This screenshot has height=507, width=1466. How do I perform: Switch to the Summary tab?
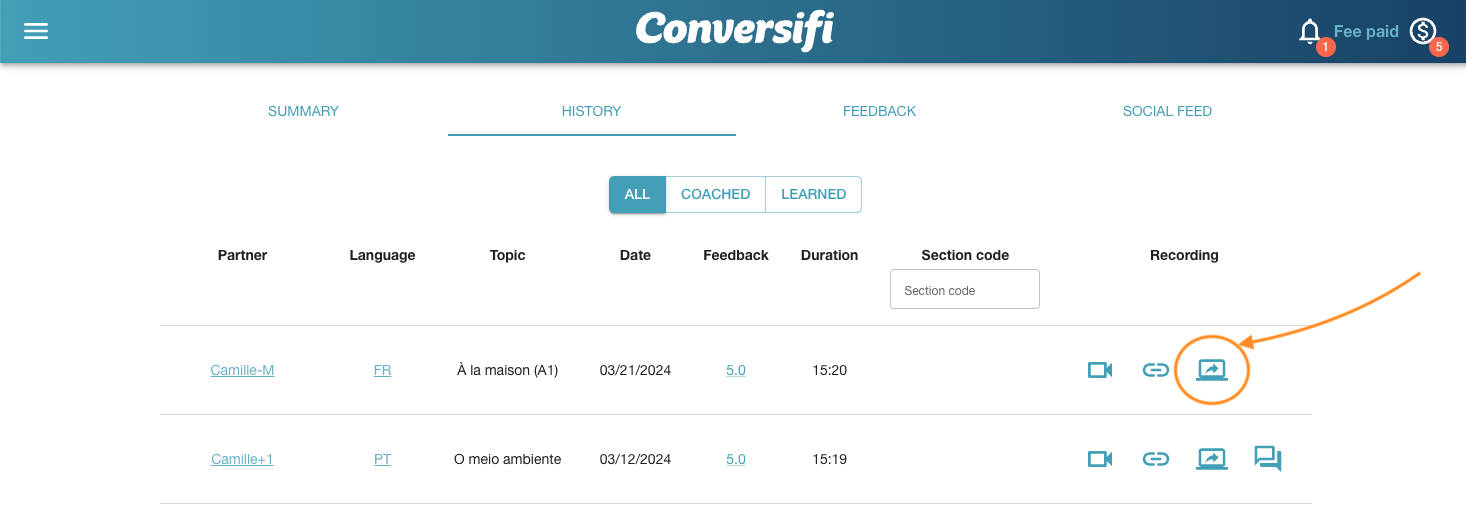[x=303, y=111]
